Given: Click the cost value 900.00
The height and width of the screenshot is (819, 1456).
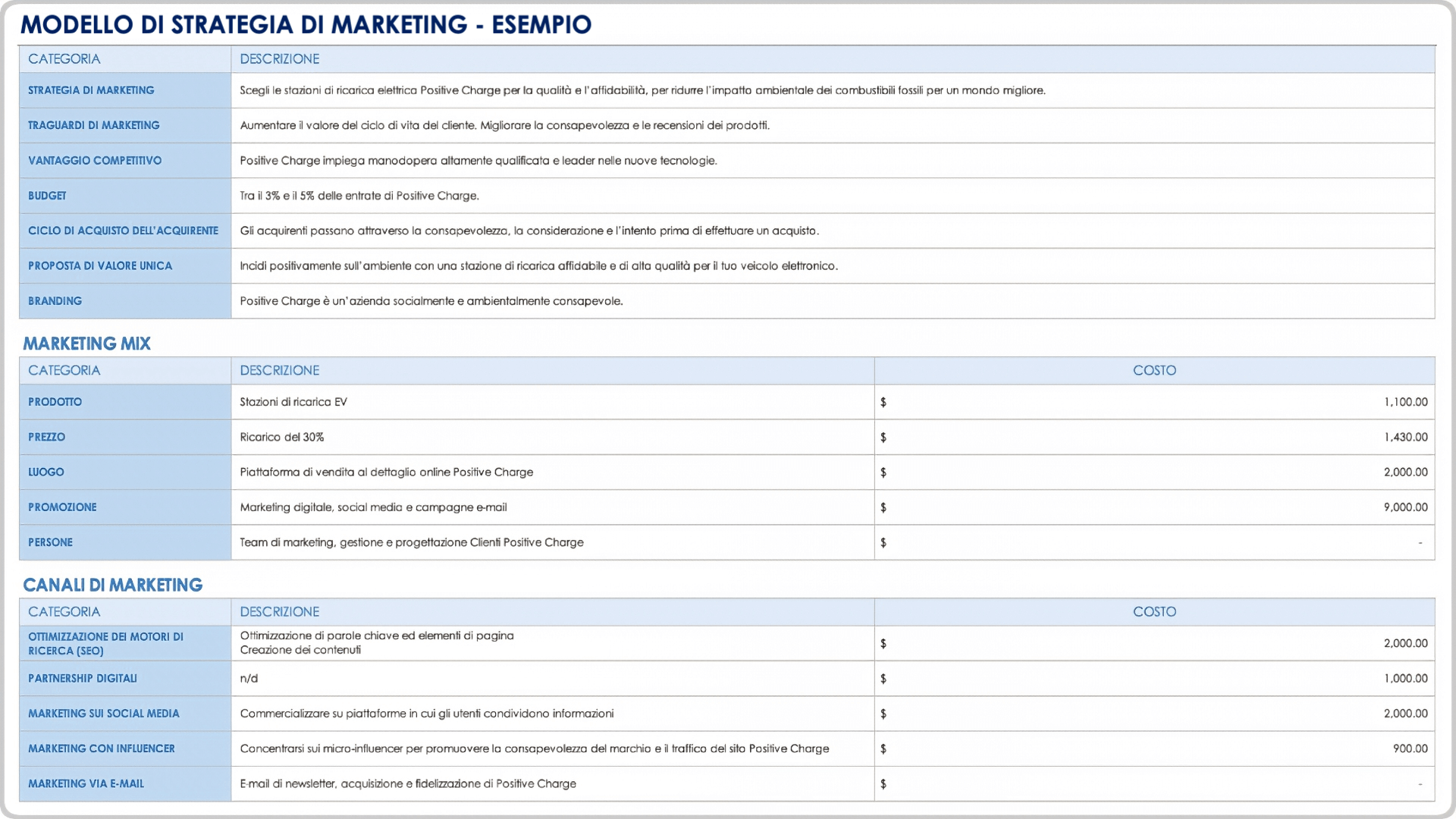Looking at the screenshot, I should pos(1410,748).
